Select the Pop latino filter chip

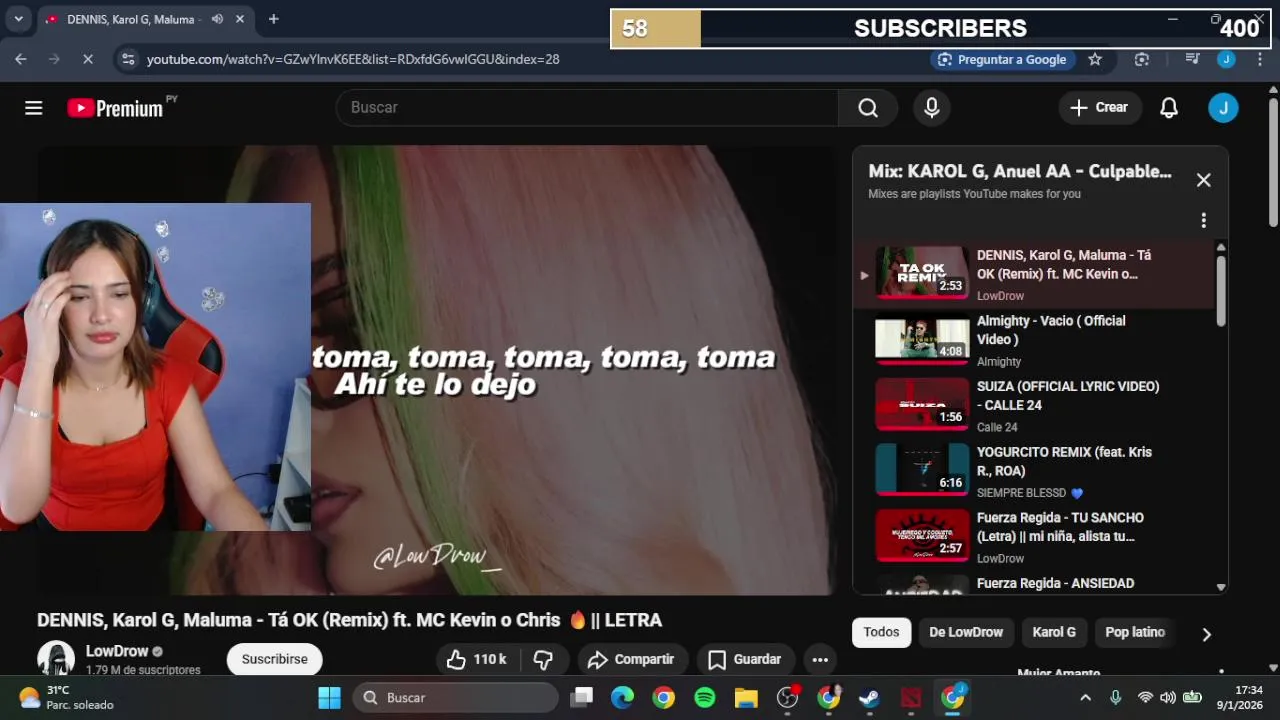(1135, 632)
